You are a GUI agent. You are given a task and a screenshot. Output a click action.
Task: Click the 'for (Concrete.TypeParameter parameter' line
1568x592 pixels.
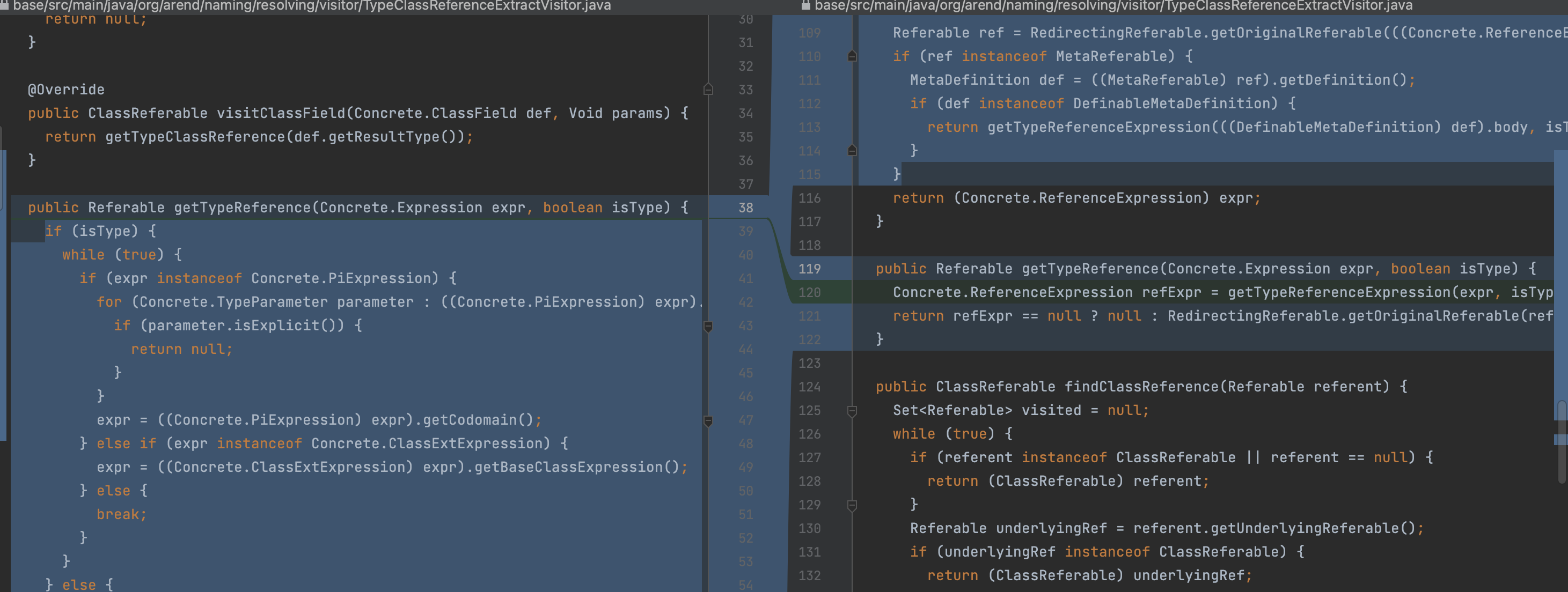pyautogui.click(x=400, y=302)
